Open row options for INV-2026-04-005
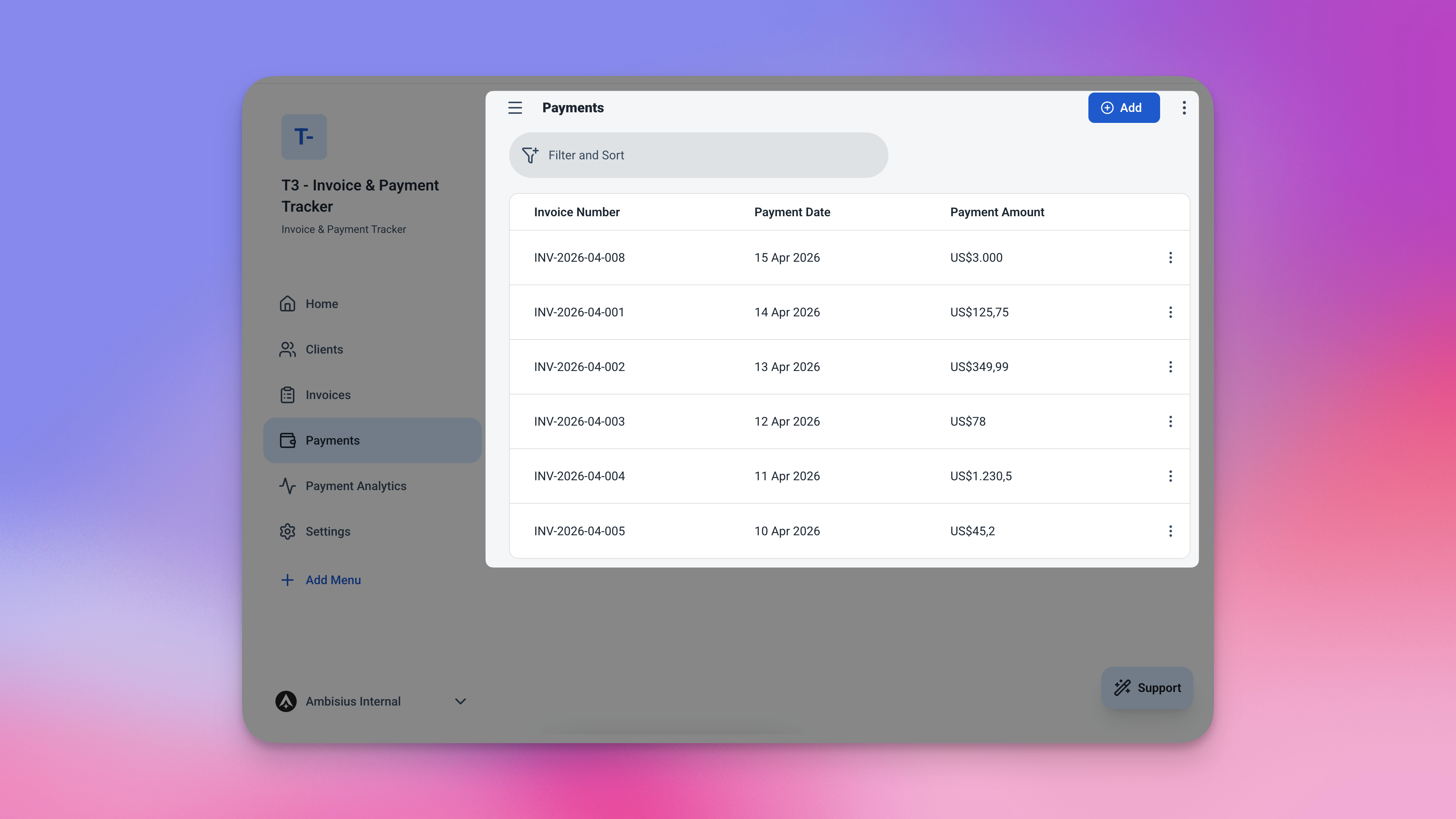The height and width of the screenshot is (819, 1456). click(1170, 531)
